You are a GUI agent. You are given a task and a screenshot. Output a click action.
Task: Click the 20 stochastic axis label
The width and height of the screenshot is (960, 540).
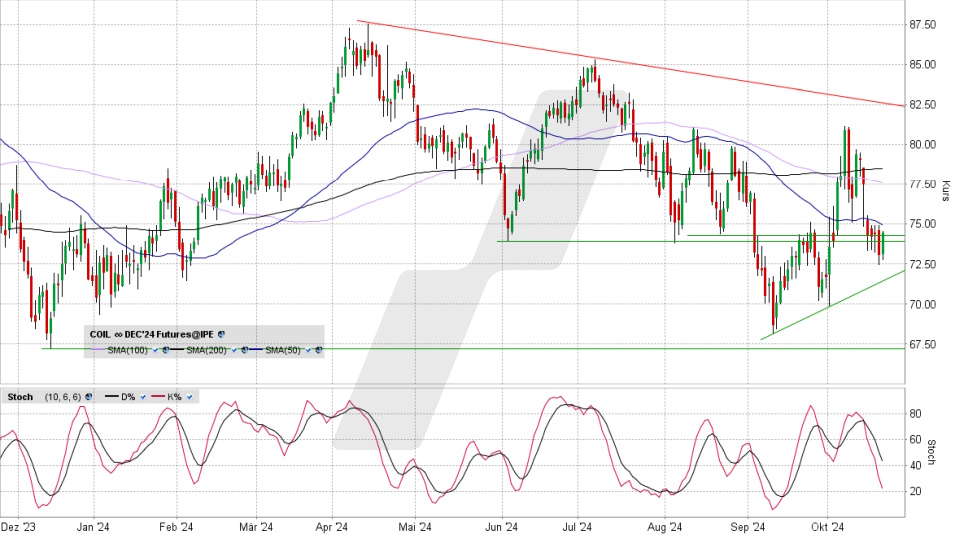point(915,491)
